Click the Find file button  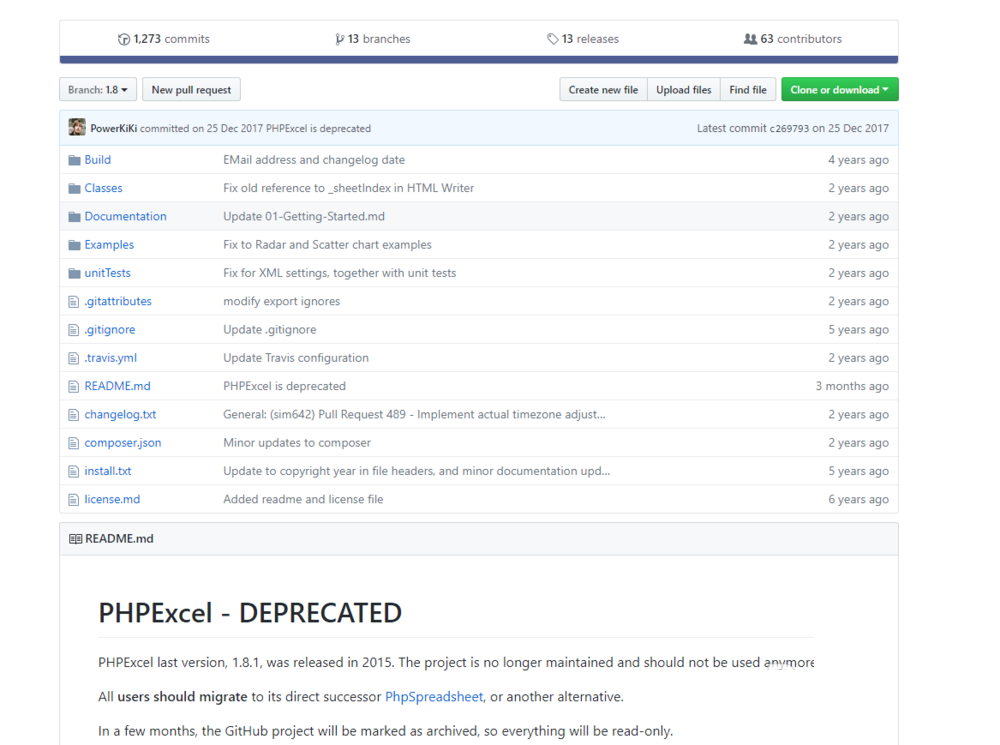point(747,90)
